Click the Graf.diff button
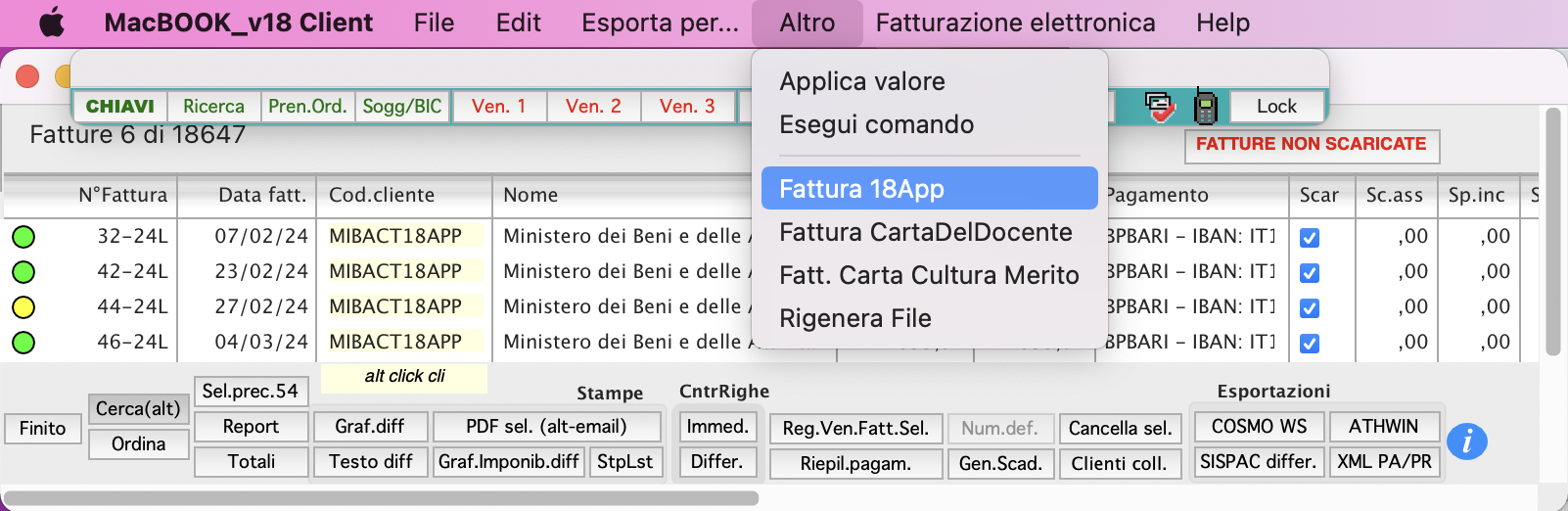 pos(370,426)
